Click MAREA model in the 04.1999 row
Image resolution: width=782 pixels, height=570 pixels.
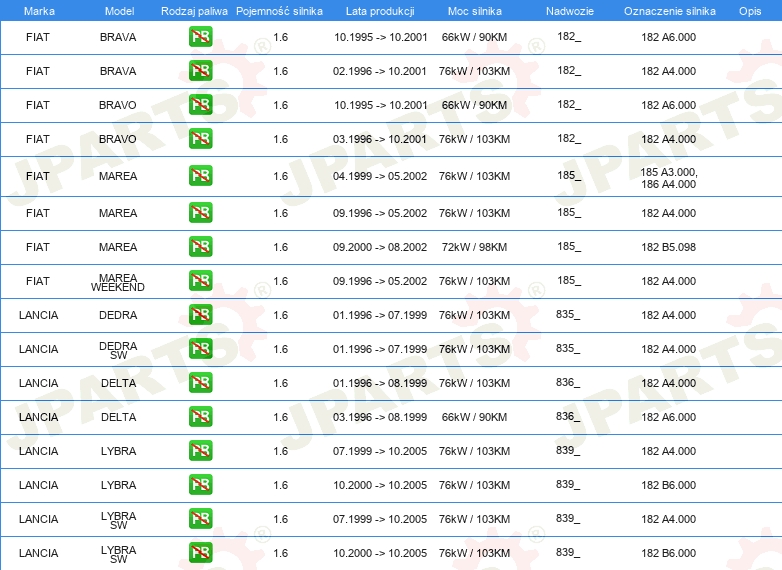coord(118,176)
